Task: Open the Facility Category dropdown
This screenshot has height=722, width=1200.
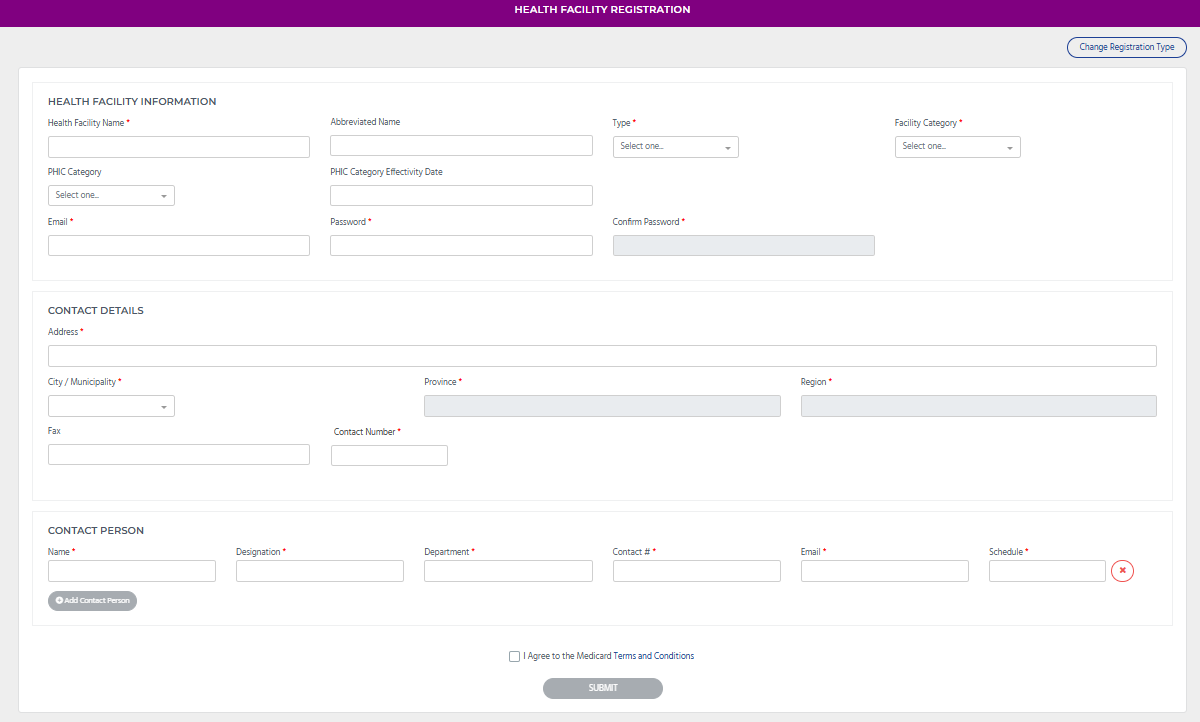Action: point(958,147)
